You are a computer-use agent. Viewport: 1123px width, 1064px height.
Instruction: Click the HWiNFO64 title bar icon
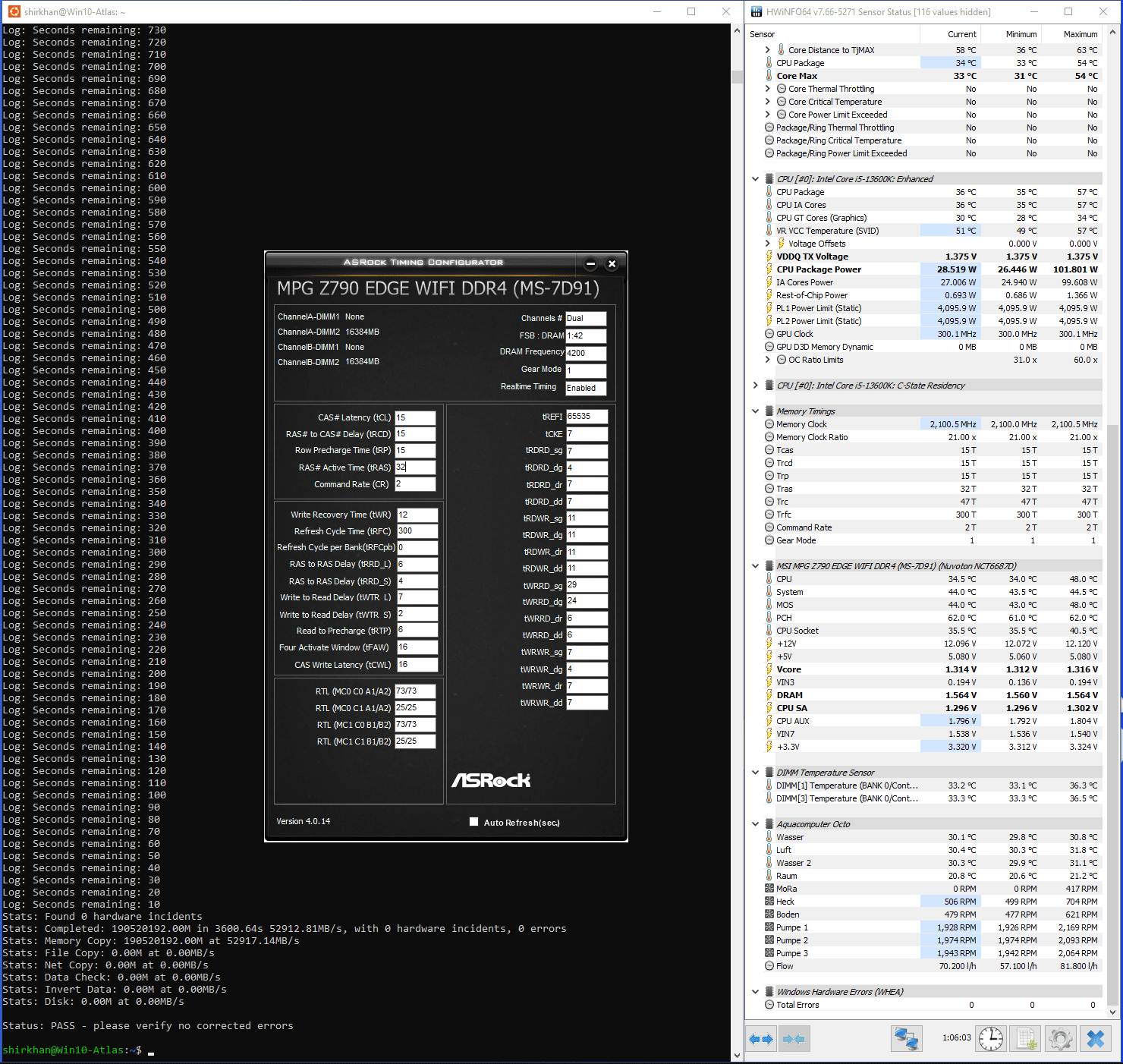(757, 11)
